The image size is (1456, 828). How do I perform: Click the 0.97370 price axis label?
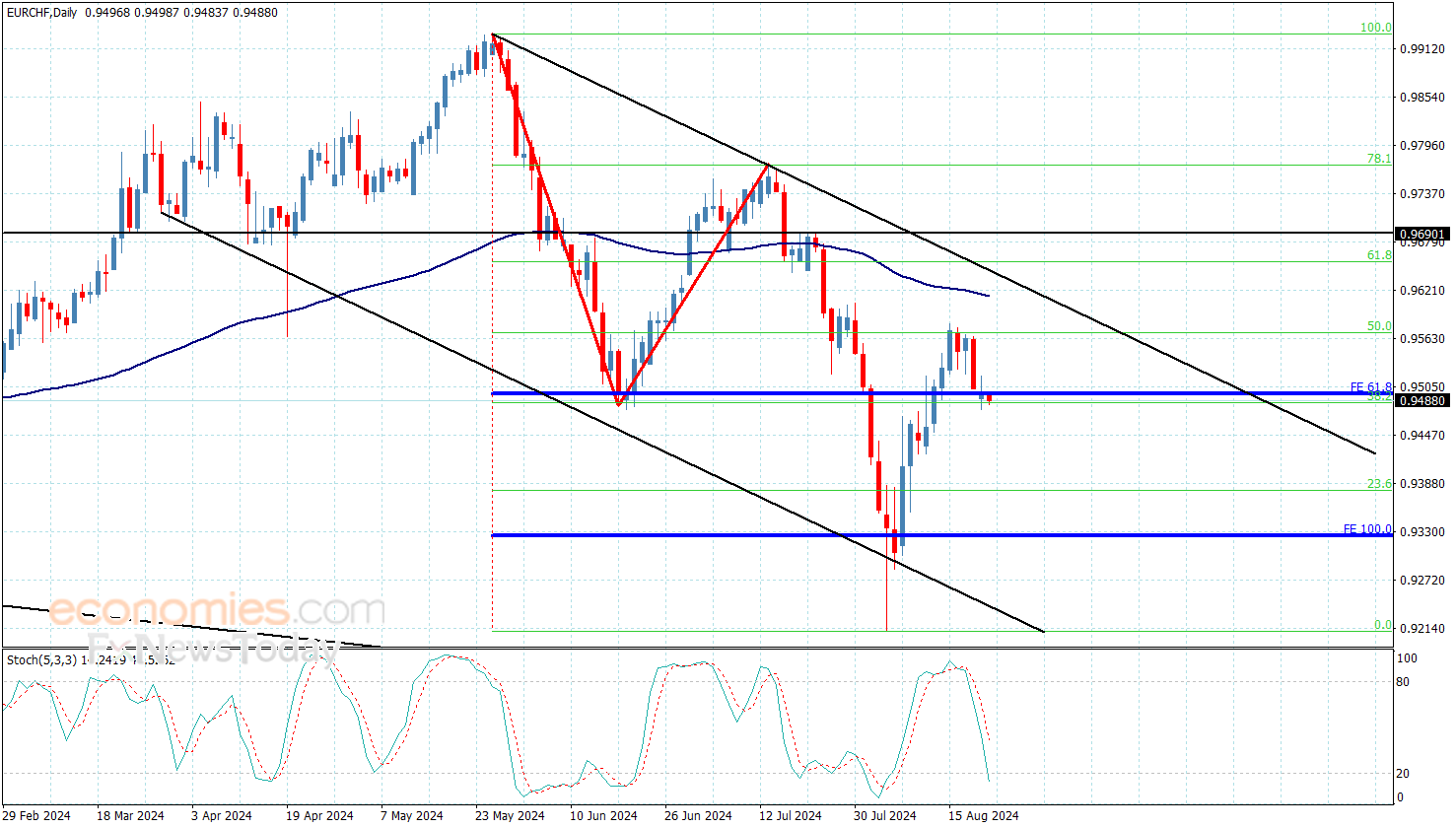tap(1422, 194)
